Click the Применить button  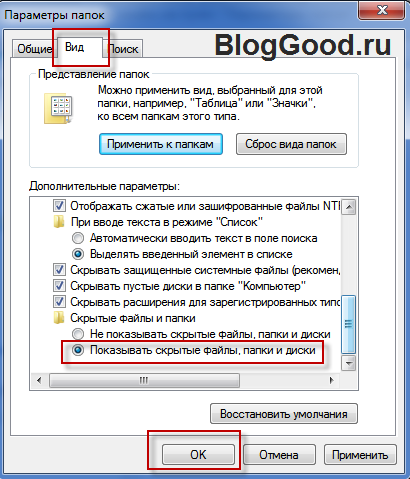(360, 455)
